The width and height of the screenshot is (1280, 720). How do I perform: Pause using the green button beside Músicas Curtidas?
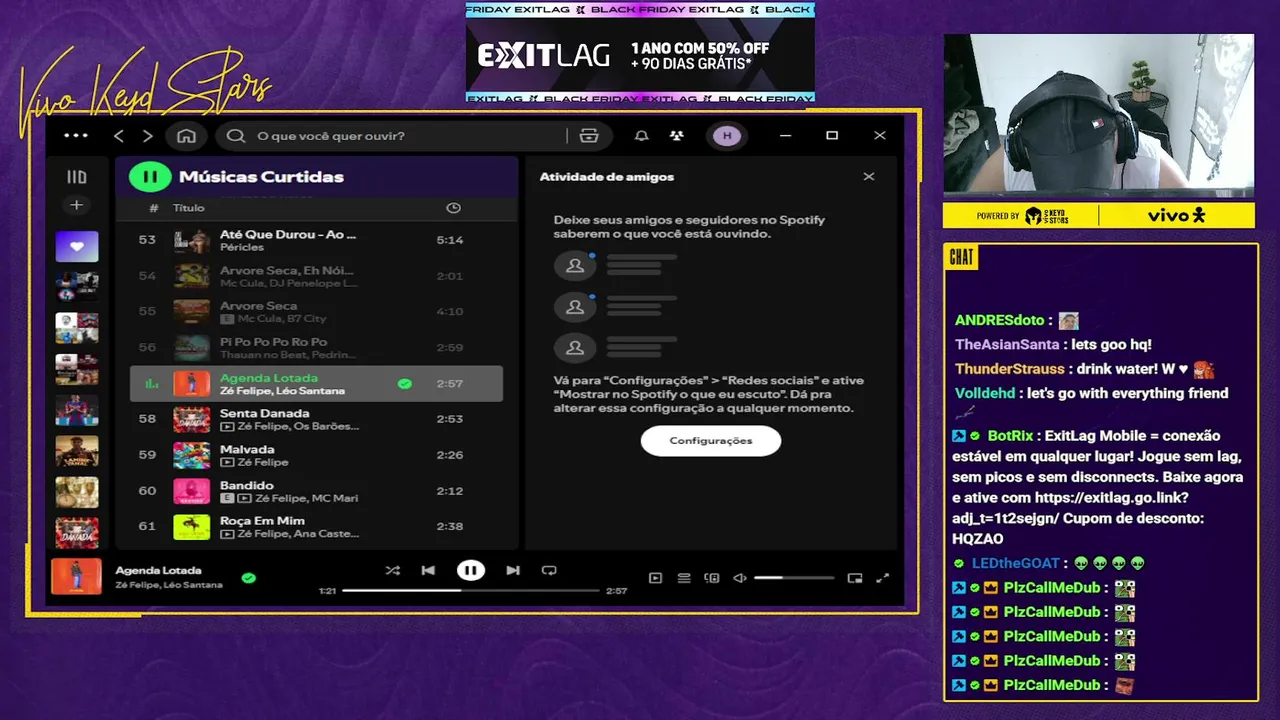150,177
